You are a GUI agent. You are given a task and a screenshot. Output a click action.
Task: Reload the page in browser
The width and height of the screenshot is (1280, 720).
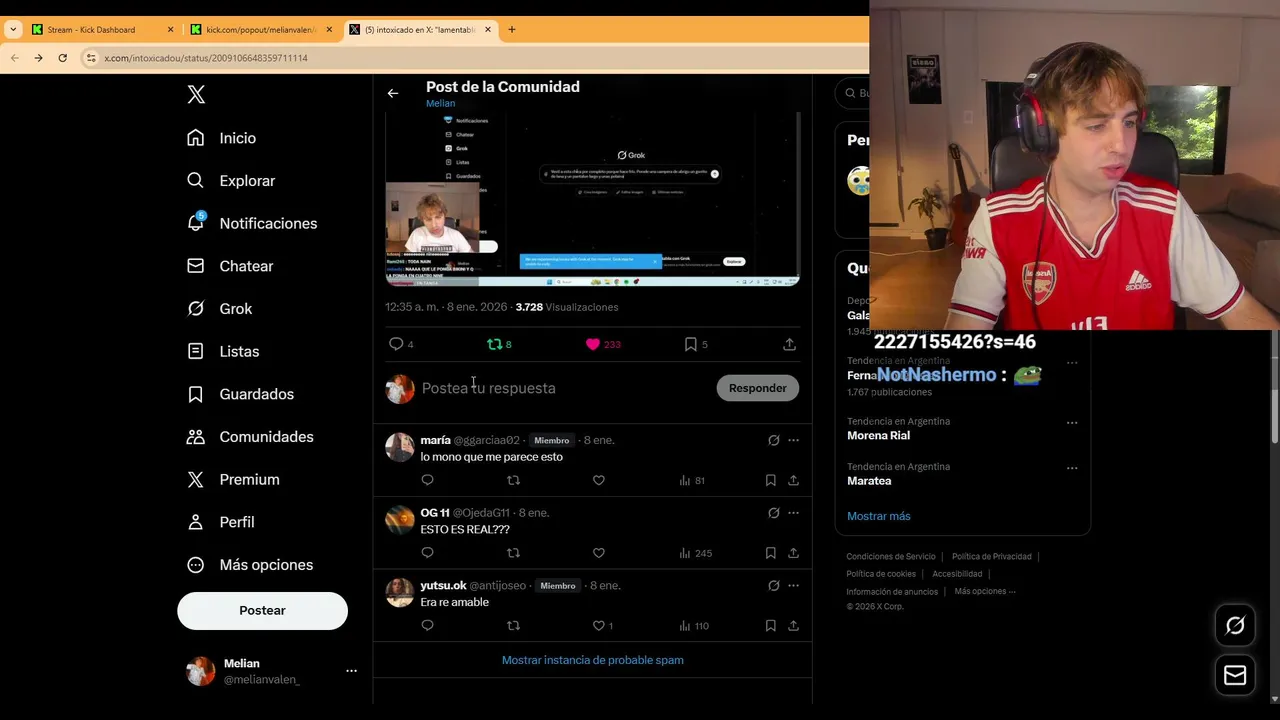pos(62,58)
